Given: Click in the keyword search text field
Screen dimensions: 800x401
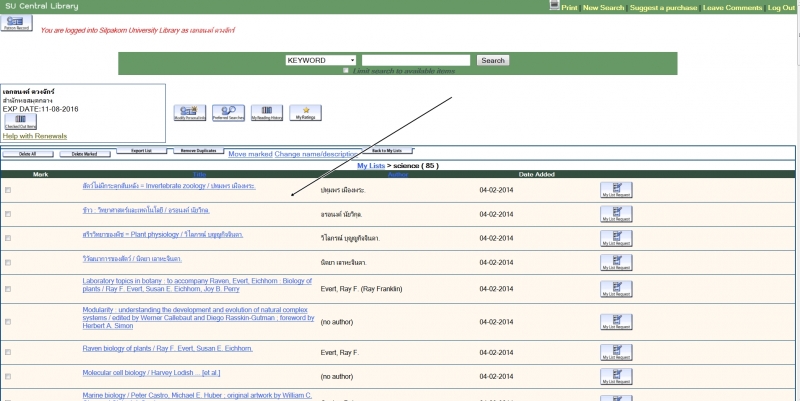Looking at the screenshot, I should pyautogui.click(x=416, y=60).
